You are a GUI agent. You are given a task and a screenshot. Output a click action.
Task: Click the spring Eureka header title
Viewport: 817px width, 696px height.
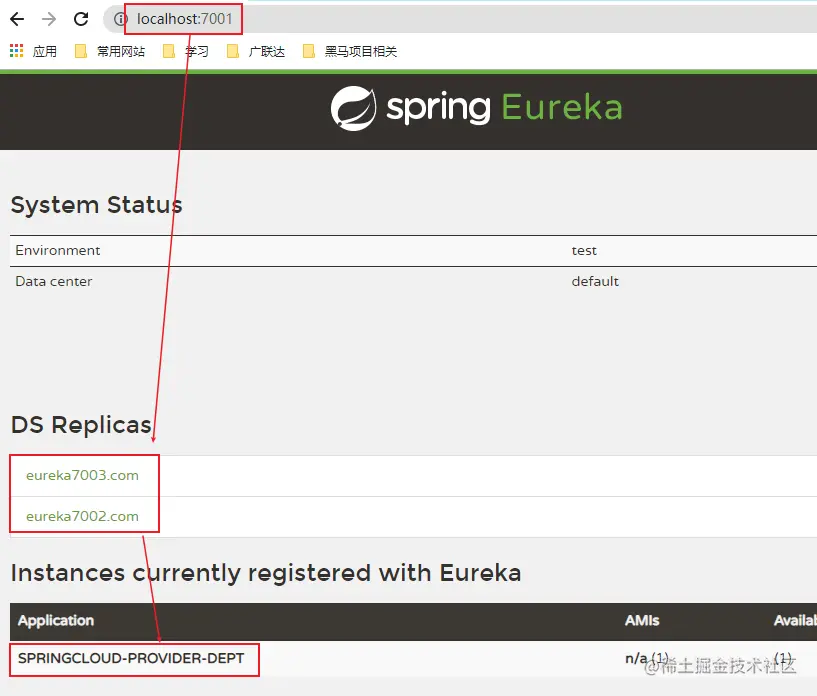point(504,107)
